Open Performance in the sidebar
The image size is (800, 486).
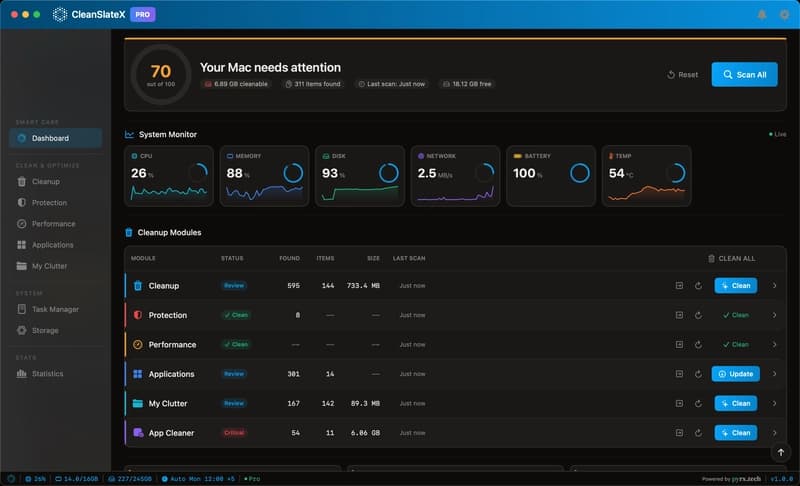(x=56, y=224)
